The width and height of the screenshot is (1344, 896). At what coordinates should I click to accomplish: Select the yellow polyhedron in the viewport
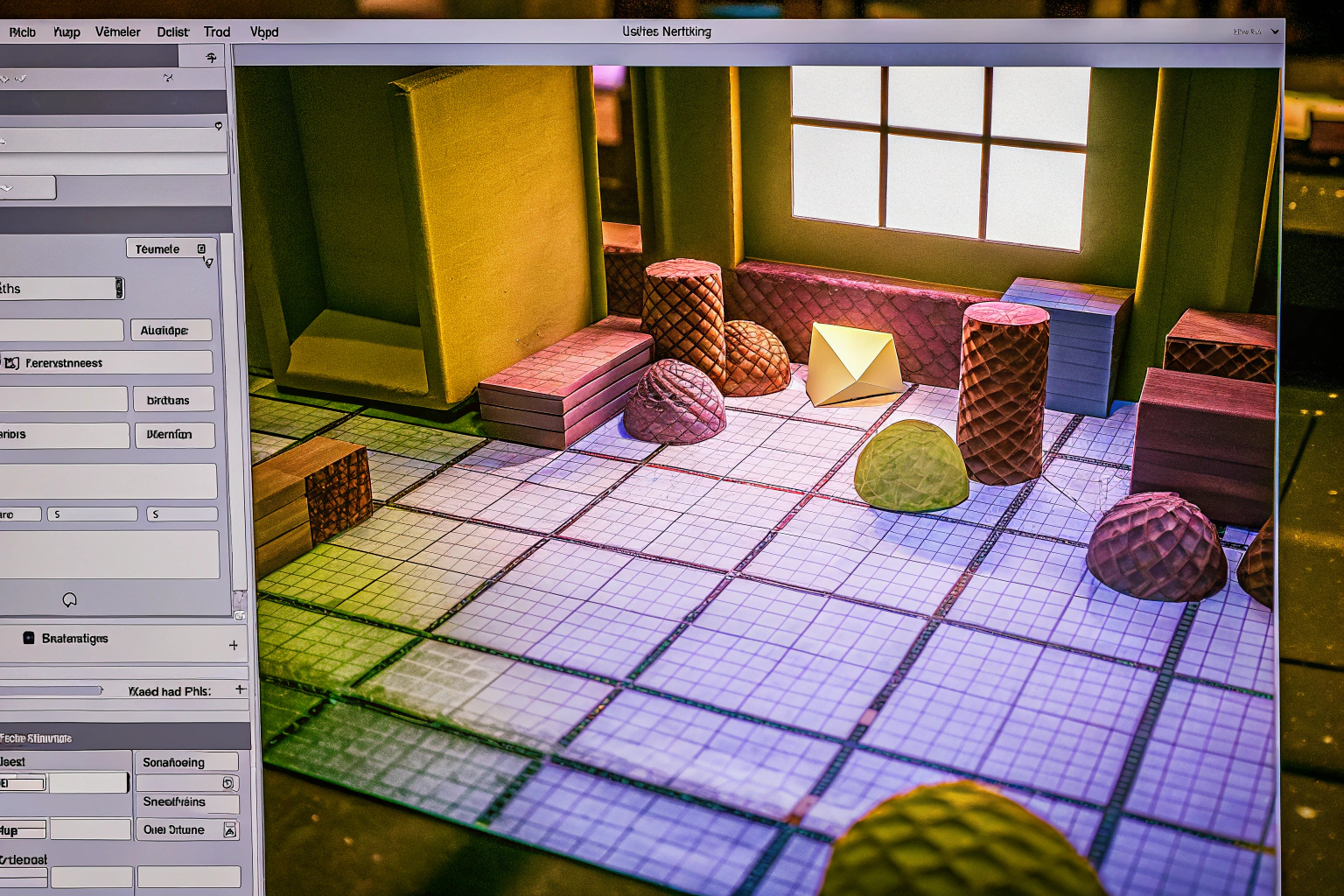[x=852, y=365]
